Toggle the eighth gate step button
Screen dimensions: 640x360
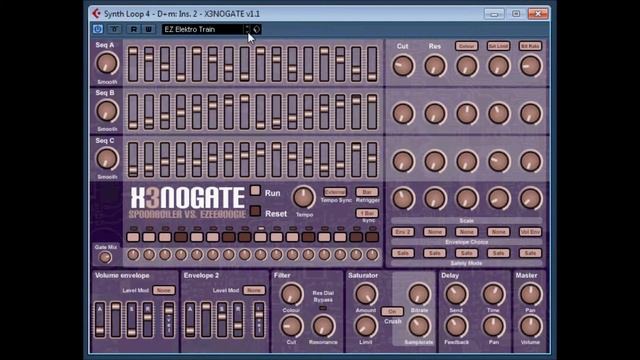pyautogui.click(x=244, y=237)
